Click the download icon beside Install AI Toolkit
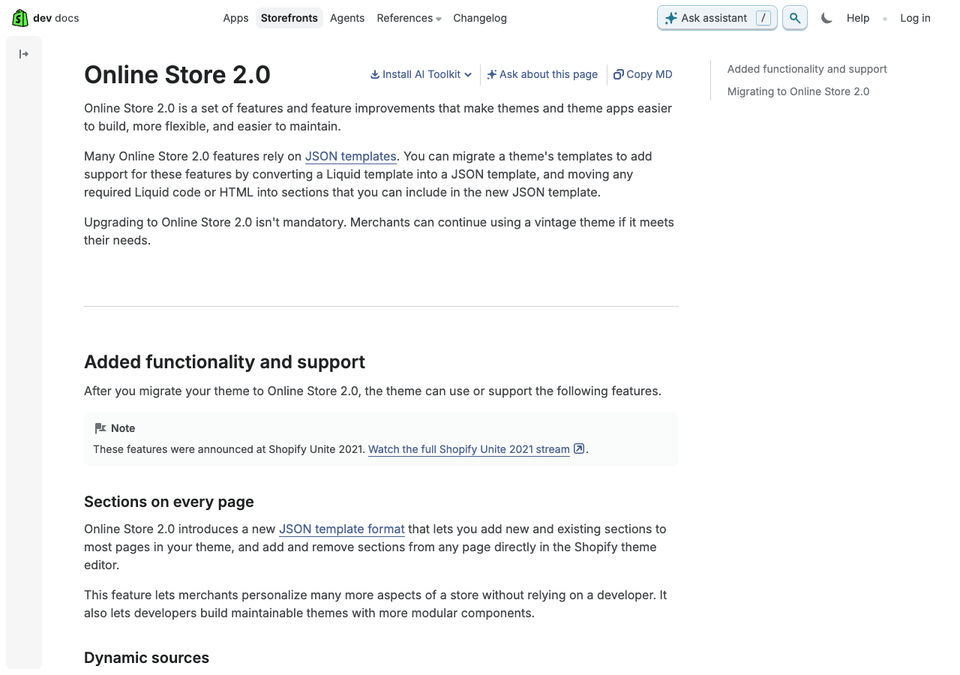Image resolution: width=960 pixels, height=675 pixels. [375, 74]
